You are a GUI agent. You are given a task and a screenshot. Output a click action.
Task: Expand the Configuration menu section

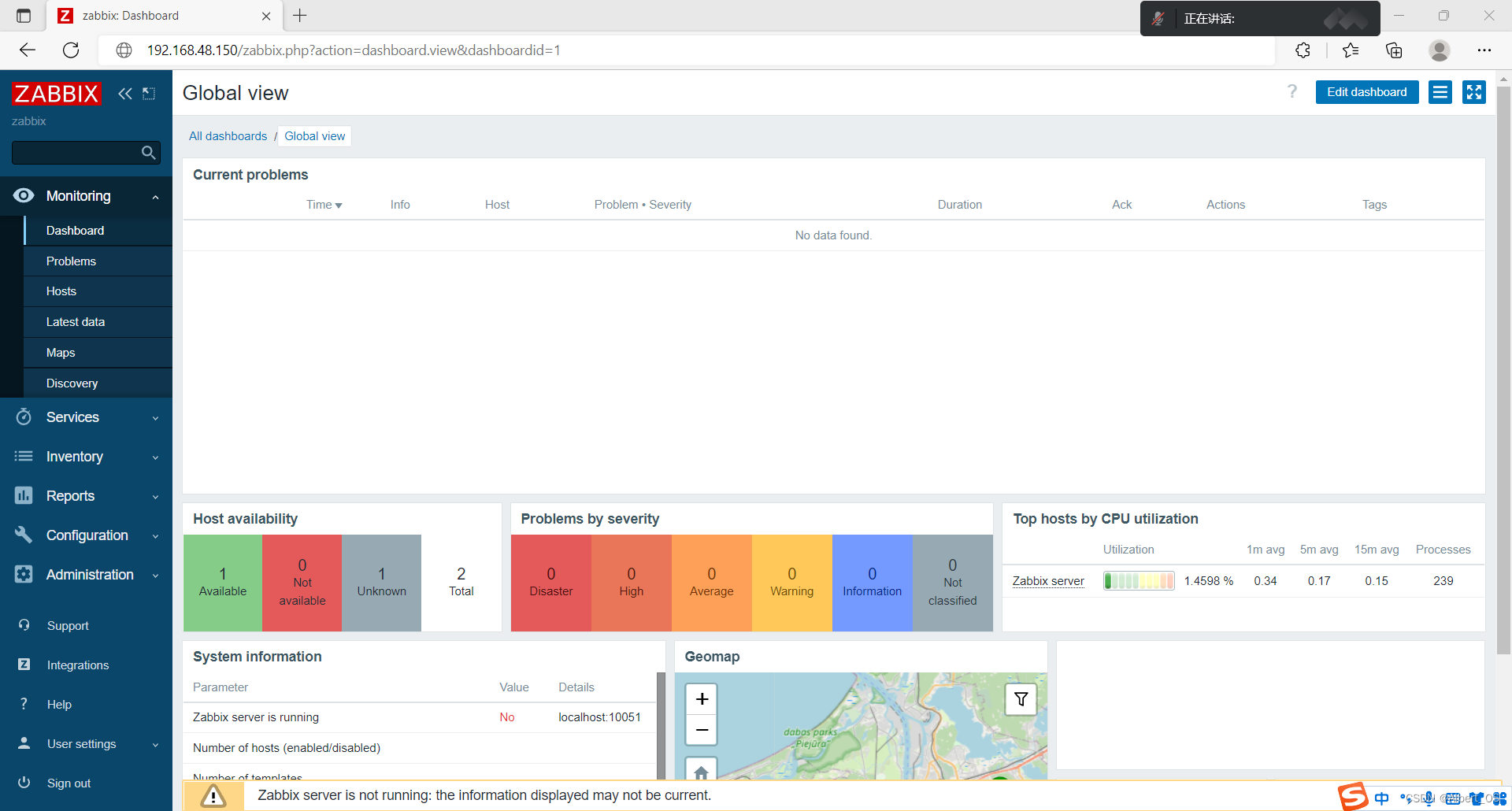155,536
